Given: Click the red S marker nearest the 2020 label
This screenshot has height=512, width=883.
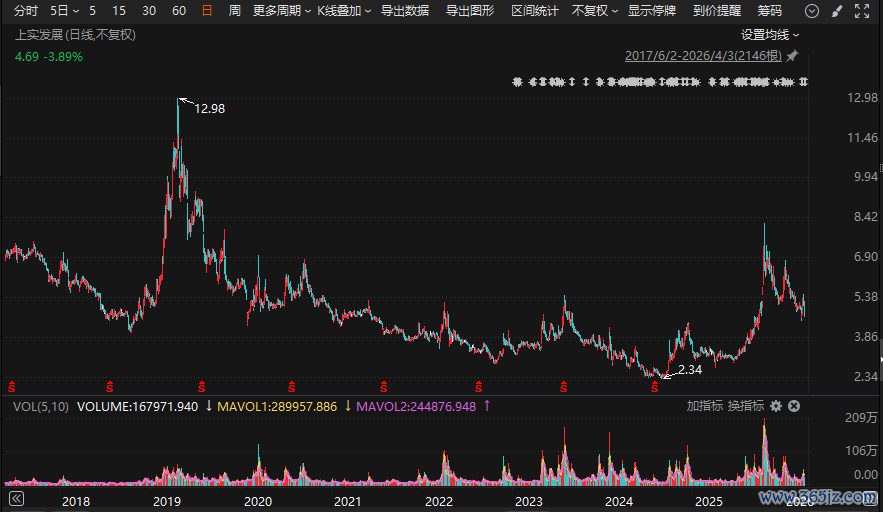Looking at the screenshot, I should pyautogui.click(x=292, y=387).
